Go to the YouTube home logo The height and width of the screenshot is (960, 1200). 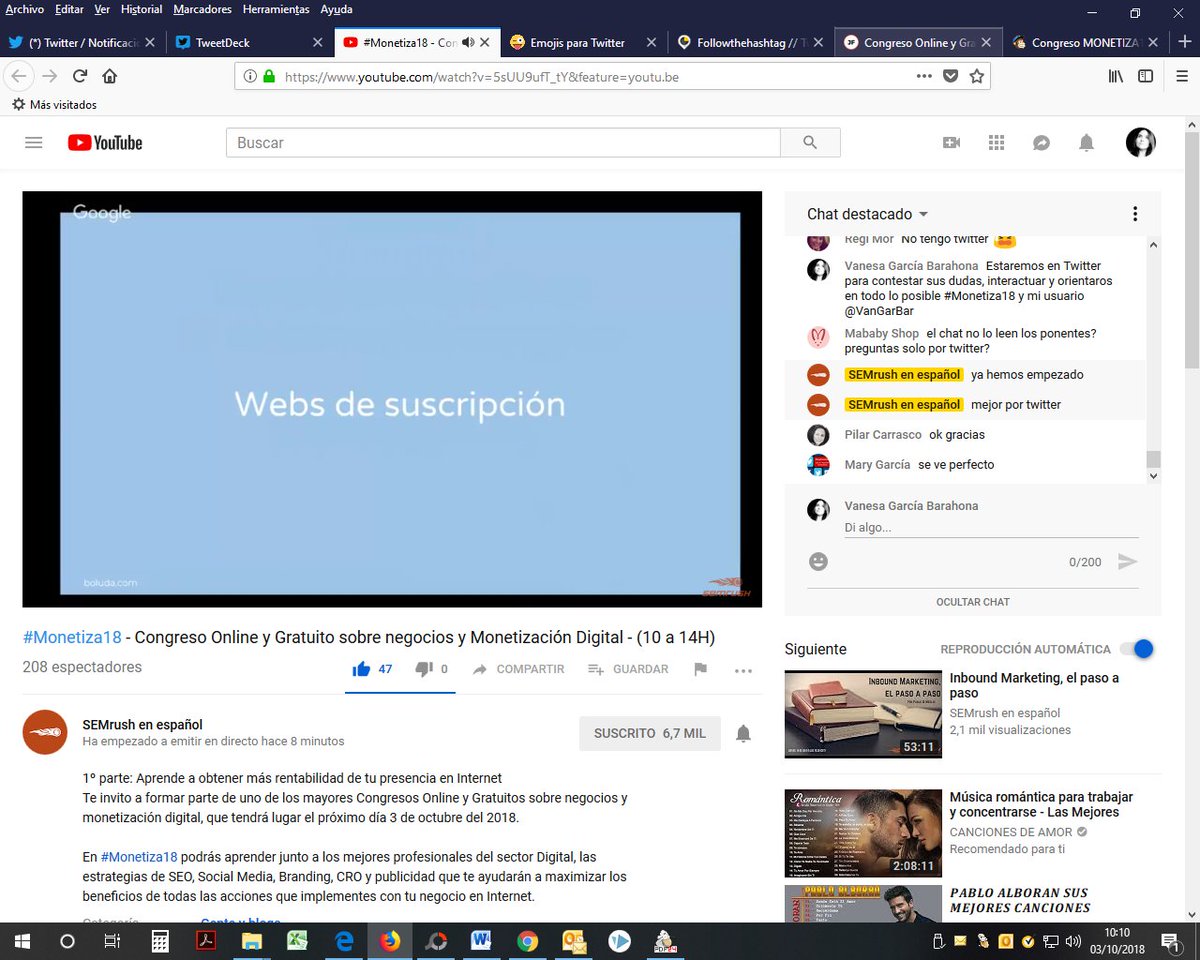105,143
